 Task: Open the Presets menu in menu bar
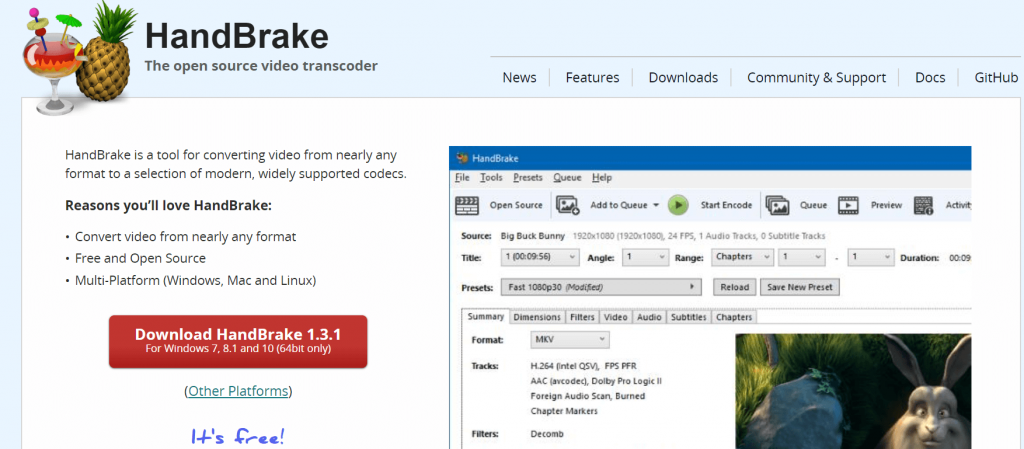(x=528, y=177)
